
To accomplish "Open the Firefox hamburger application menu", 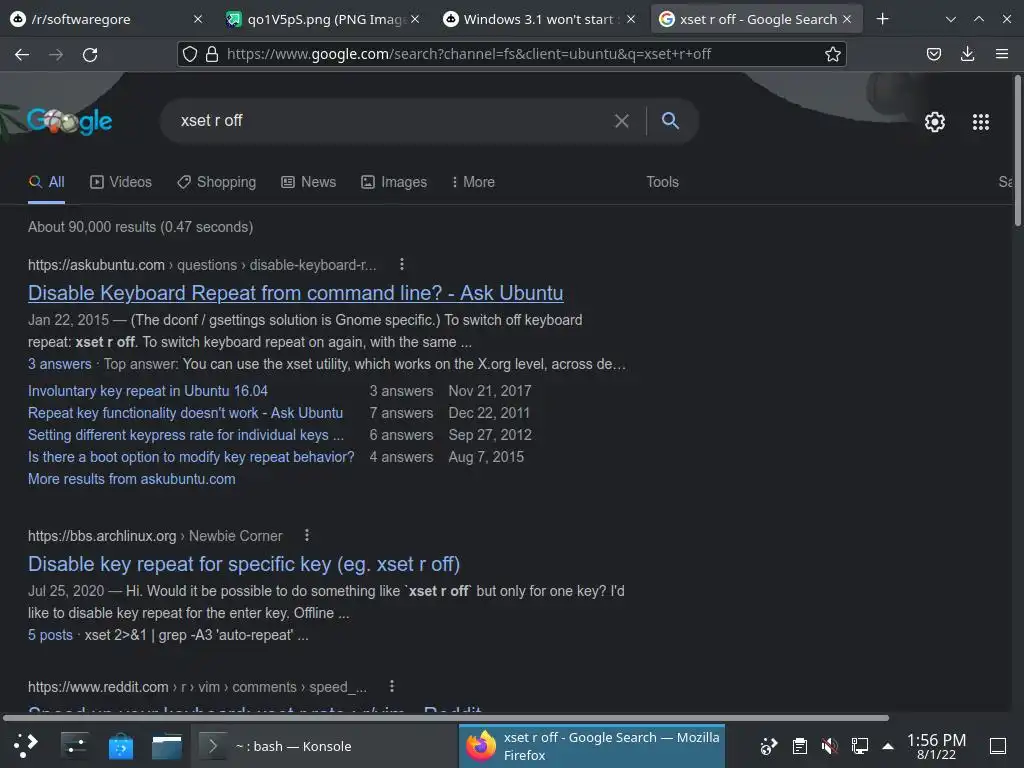I will point(1002,54).
